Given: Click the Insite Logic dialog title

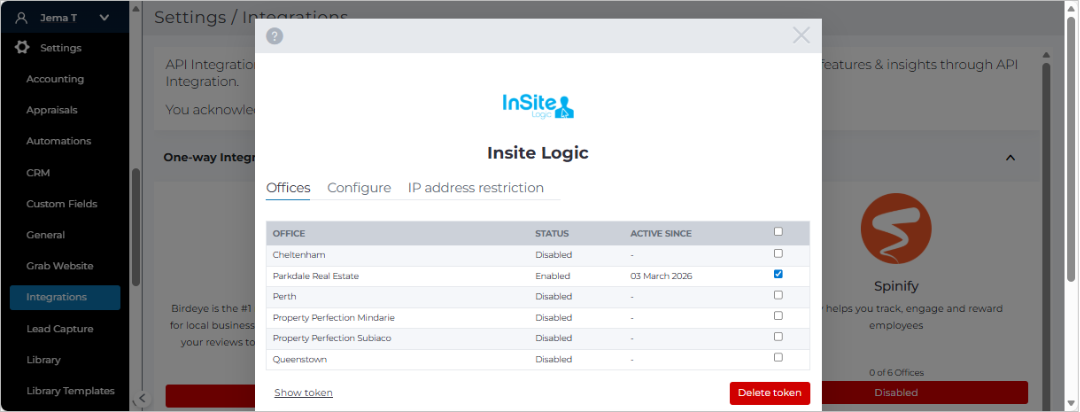Looking at the screenshot, I should pos(538,153).
